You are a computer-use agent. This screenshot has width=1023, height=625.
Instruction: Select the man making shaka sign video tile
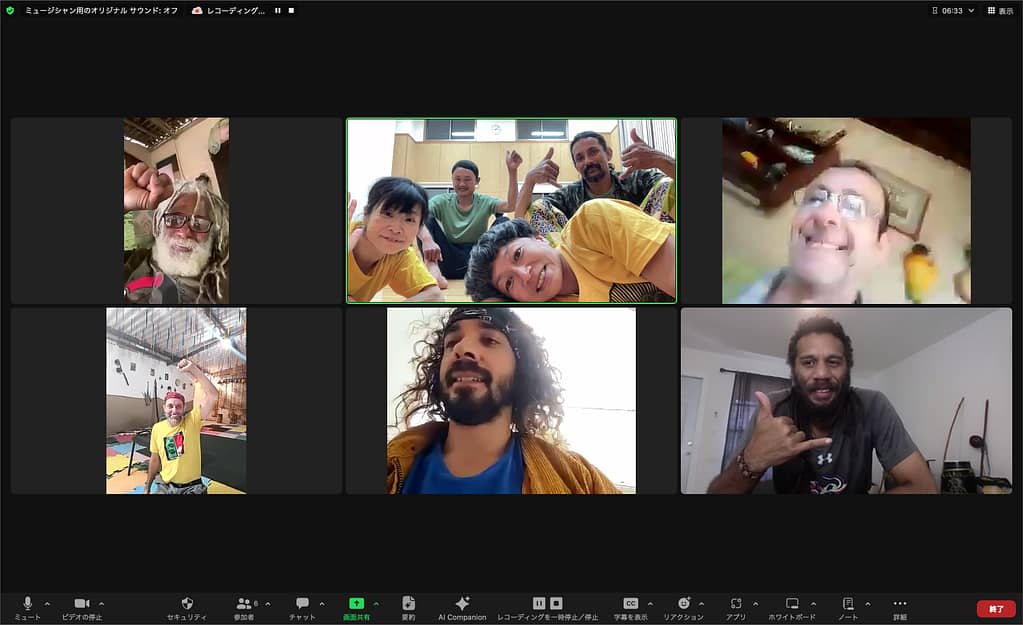point(846,401)
